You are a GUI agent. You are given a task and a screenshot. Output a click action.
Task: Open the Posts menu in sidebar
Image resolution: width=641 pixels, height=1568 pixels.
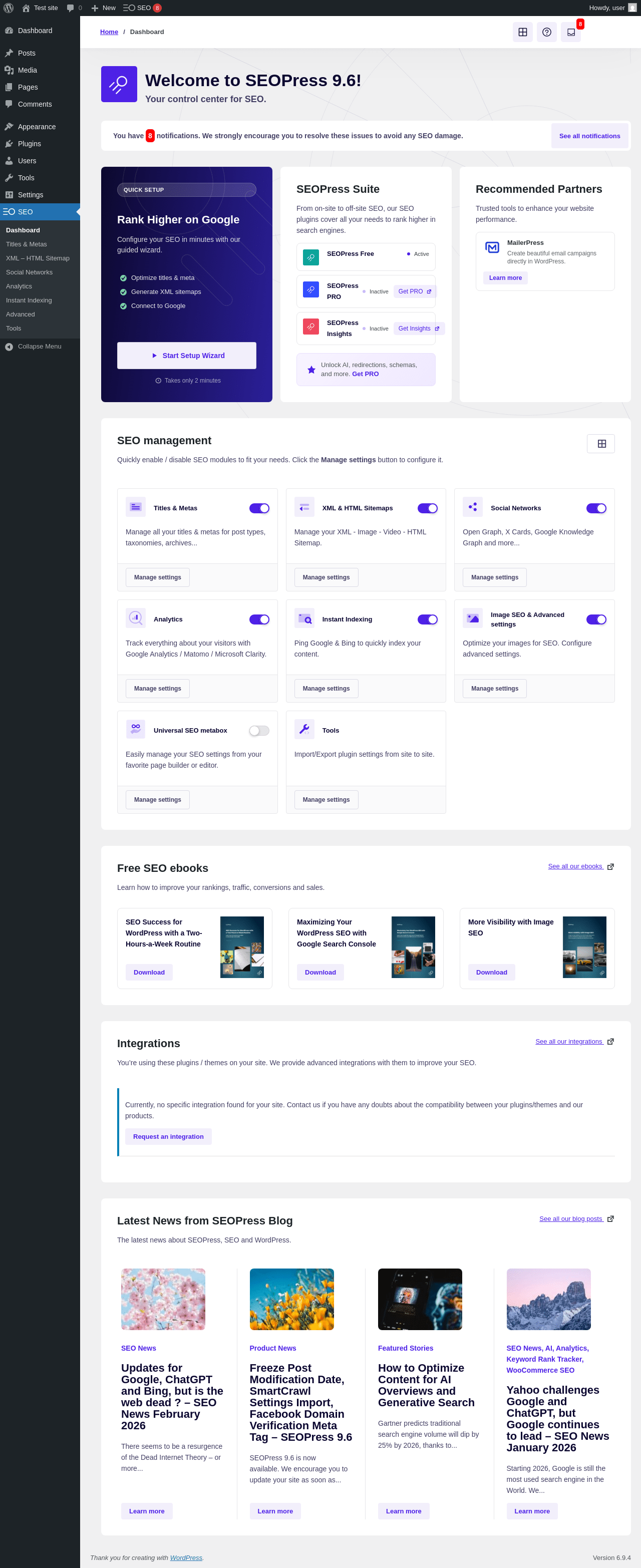click(x=40, y=53)
